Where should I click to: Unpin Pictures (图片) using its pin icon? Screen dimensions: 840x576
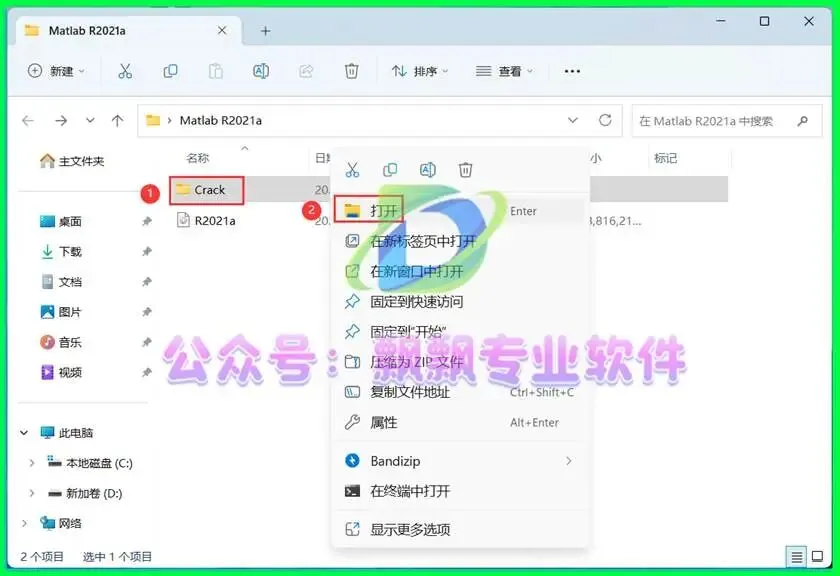point(147,312)
